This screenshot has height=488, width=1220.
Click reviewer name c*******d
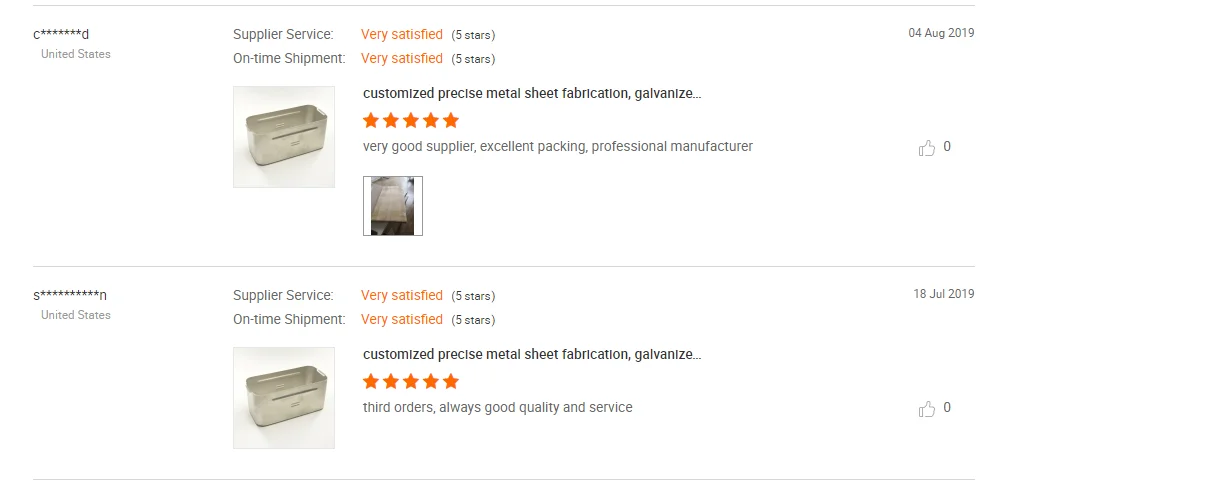pos(61,35)
